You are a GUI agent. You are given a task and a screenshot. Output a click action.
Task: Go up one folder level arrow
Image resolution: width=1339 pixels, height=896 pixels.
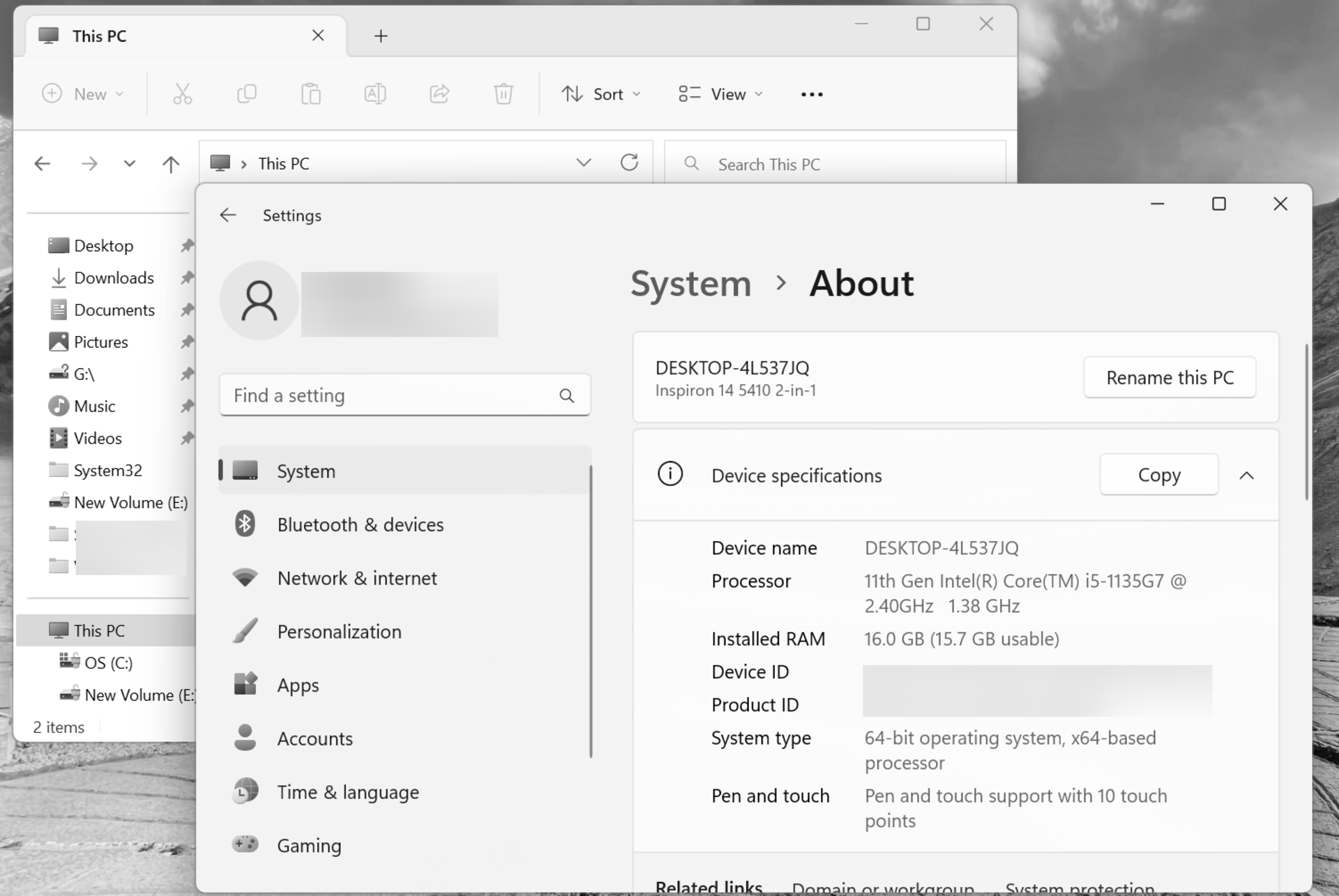pyautogui.click(x=171, y=164)
